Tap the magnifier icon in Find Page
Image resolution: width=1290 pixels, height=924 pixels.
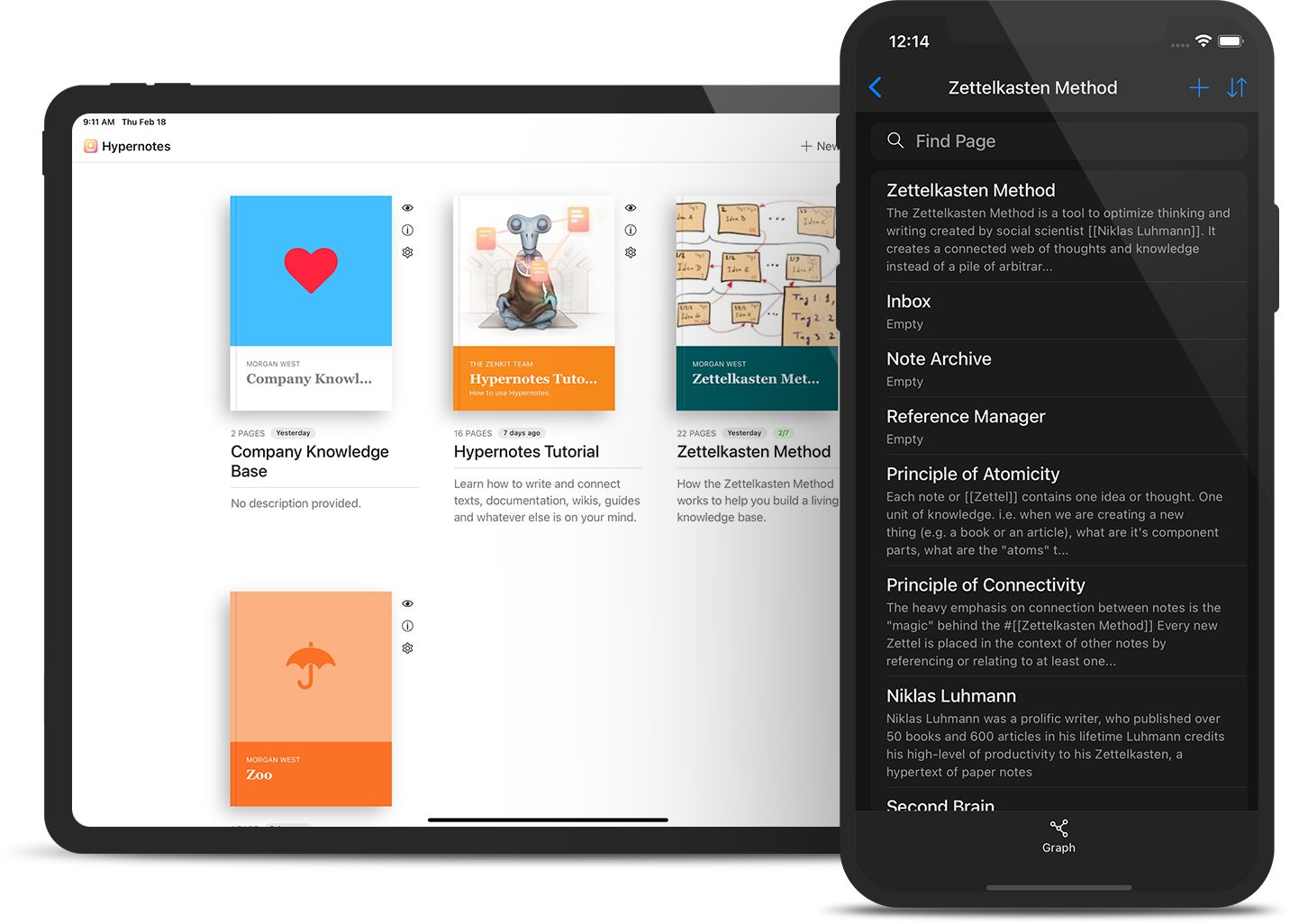tap(895, 140)
